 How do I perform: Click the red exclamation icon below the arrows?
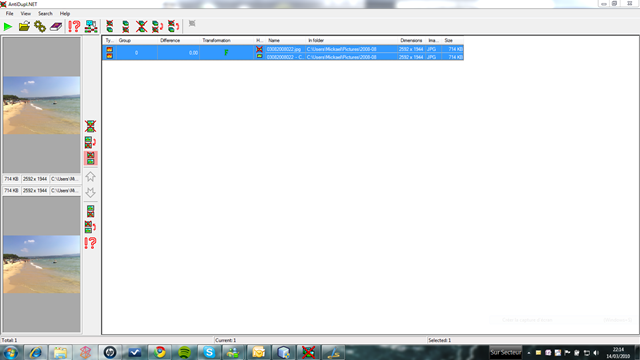pyautogui.click(x=90, y=243)
